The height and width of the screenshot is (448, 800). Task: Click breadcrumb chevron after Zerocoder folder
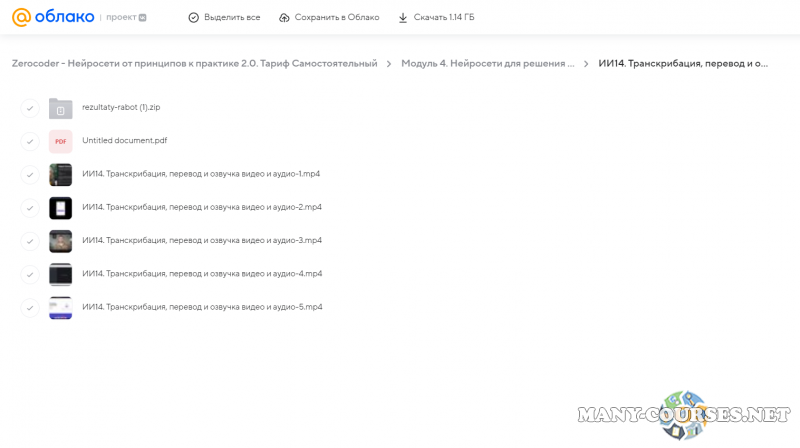(388, 64)
